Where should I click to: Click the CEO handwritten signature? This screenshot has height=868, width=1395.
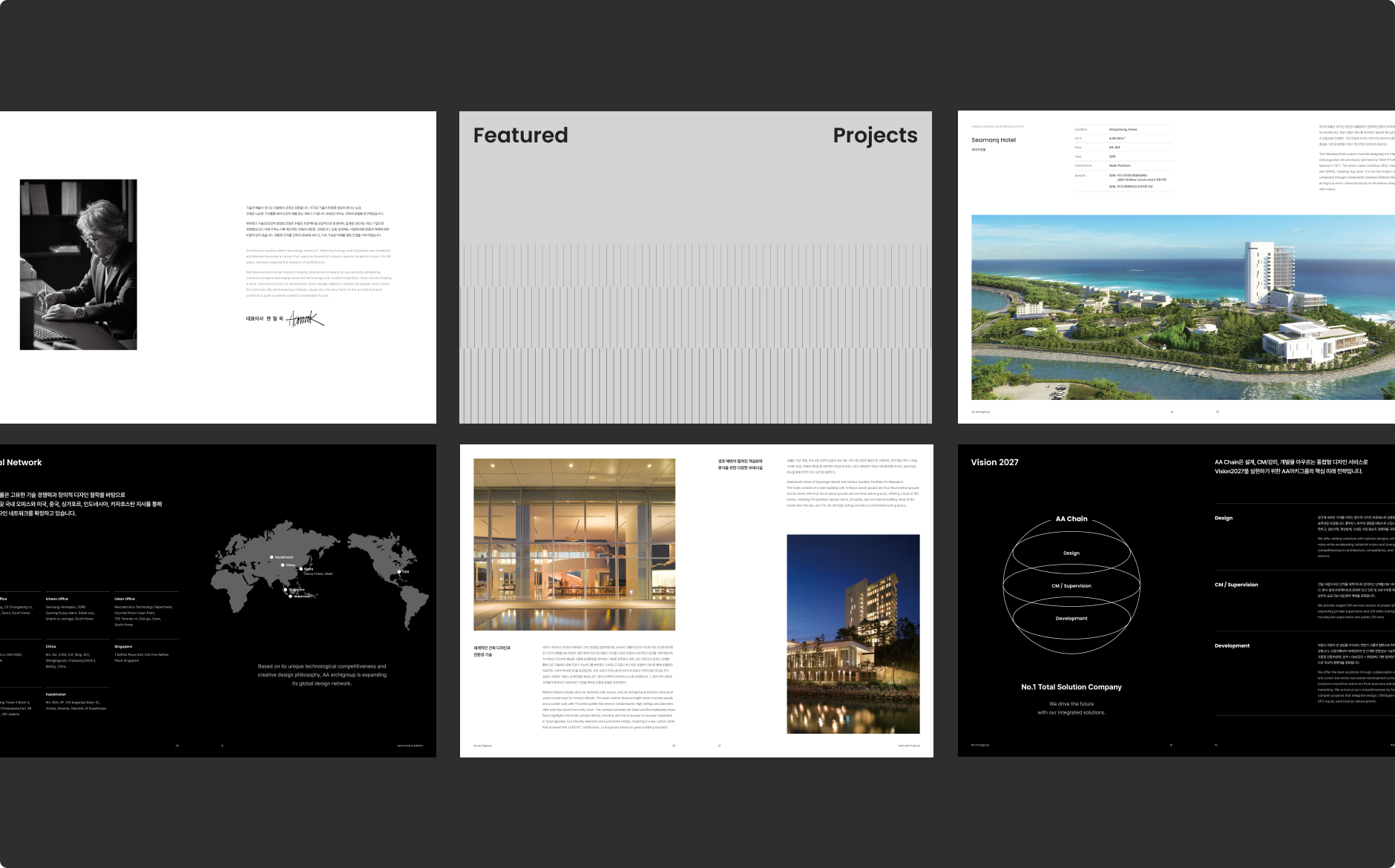click(306, 319)
